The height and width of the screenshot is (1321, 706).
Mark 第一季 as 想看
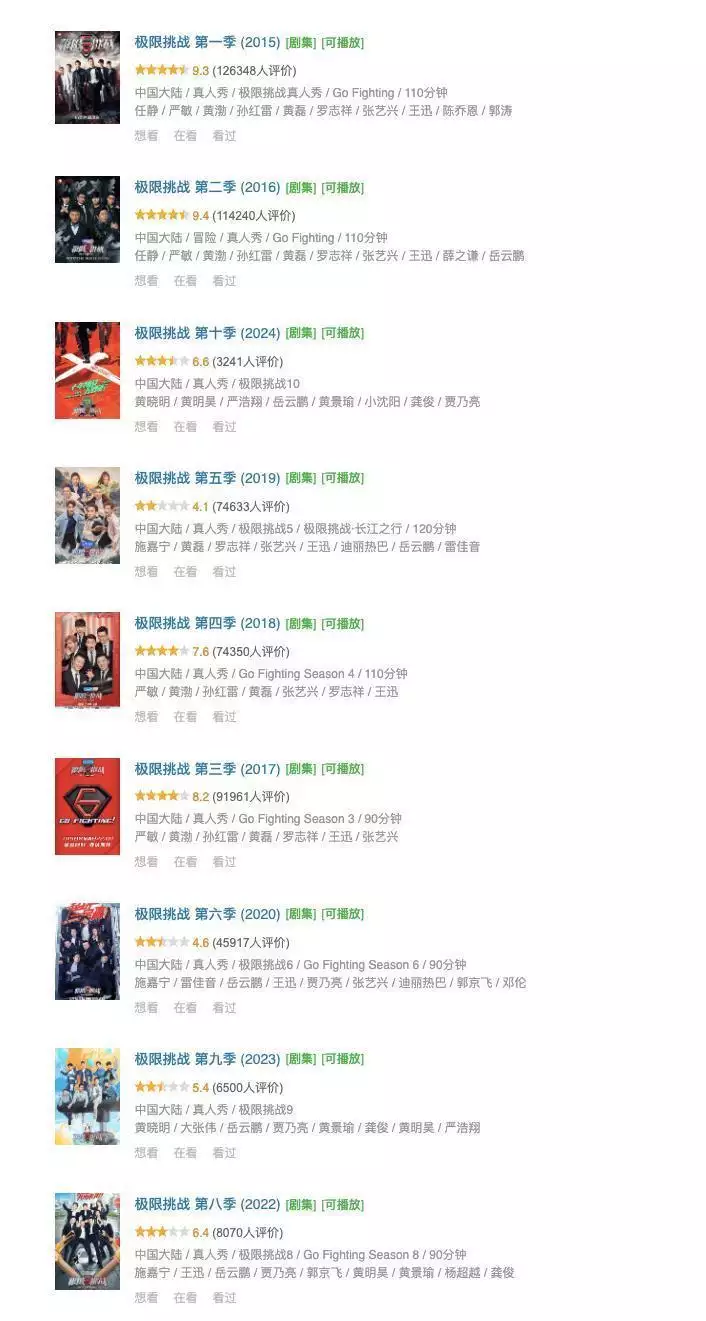146,136
